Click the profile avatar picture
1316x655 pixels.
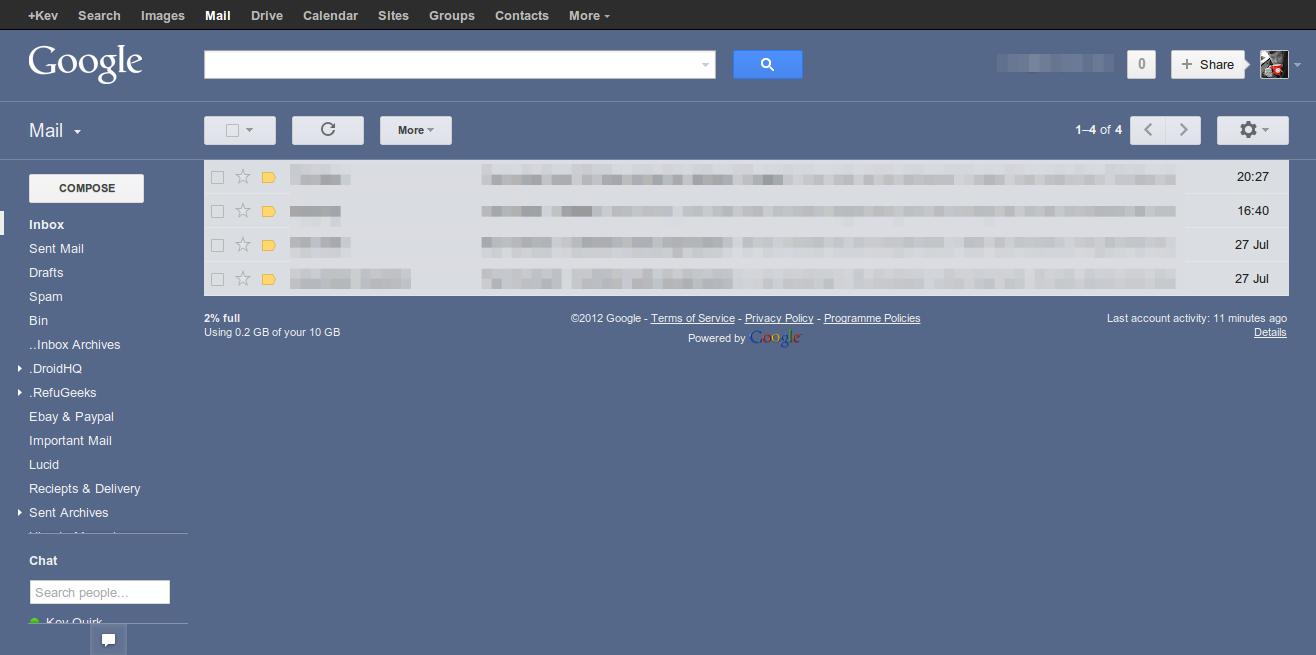(x=1273, y=65)
